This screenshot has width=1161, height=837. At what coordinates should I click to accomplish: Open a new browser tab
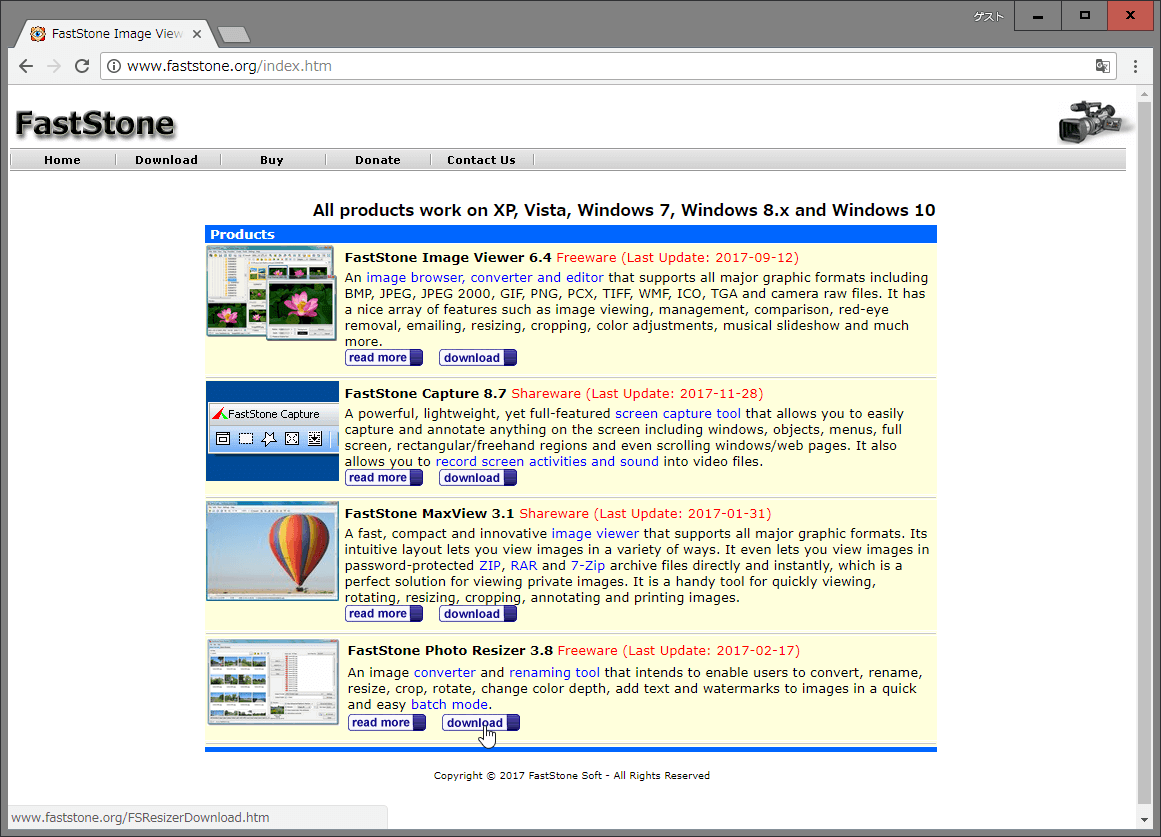233,35
